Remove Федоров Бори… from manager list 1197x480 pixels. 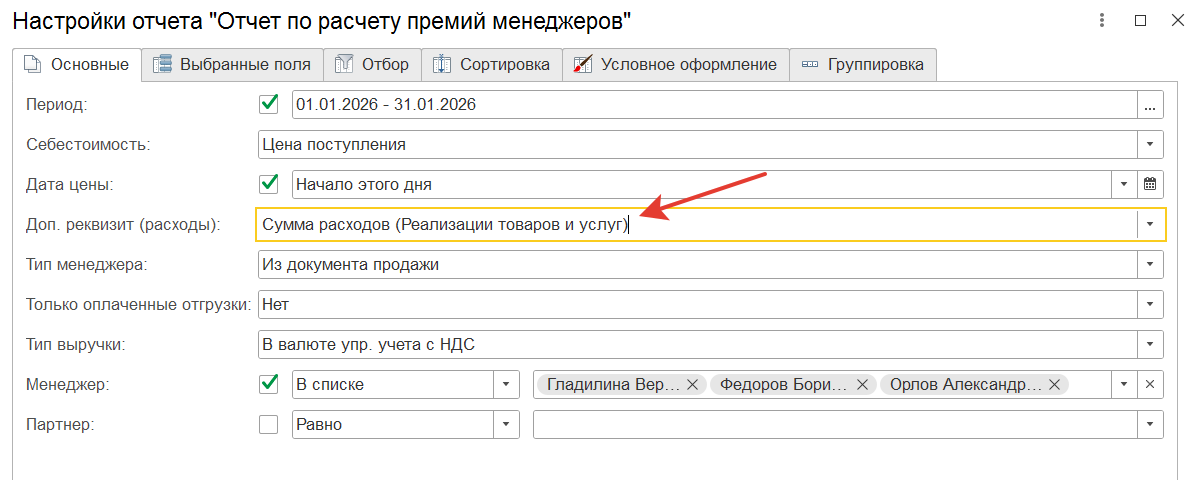click(x=863, y=385)
